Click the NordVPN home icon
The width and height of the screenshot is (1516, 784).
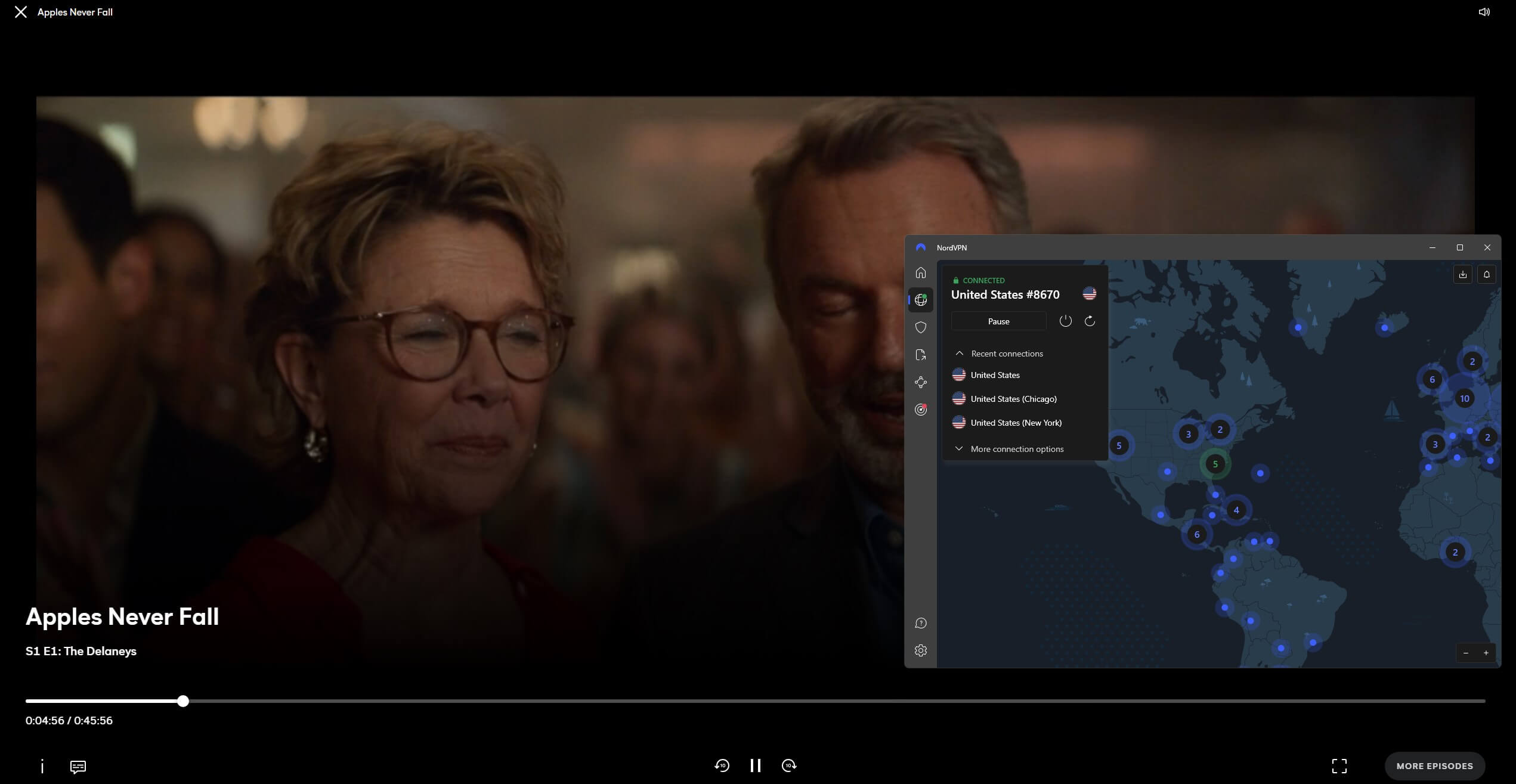coord(920,272)
